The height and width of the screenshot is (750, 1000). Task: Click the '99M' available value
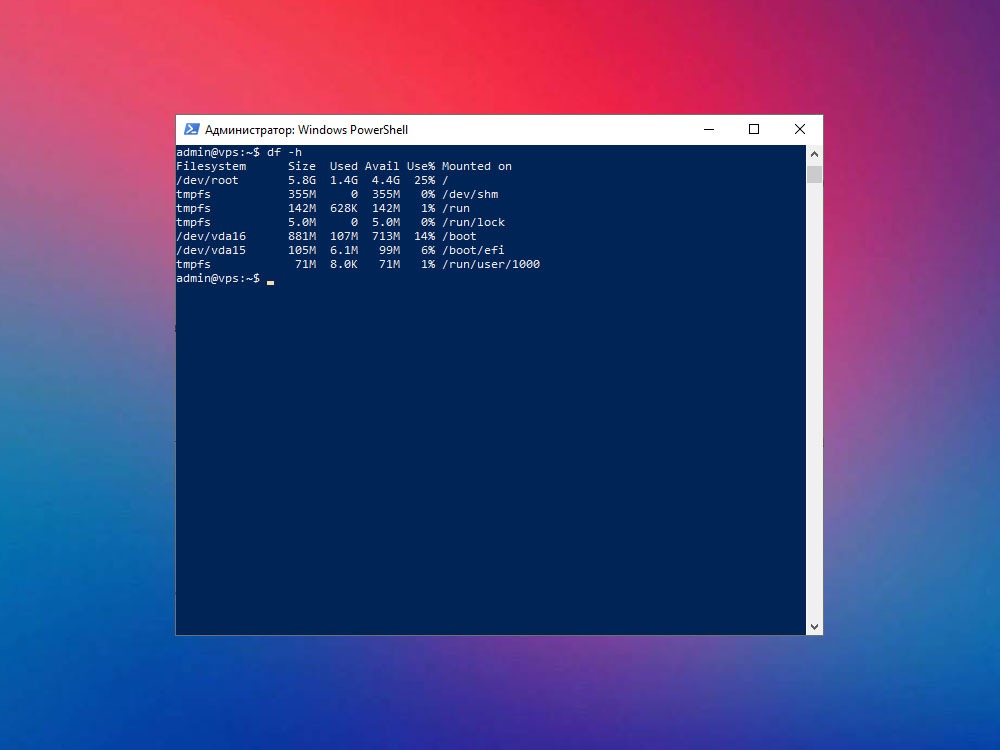(x=389, y=251)
